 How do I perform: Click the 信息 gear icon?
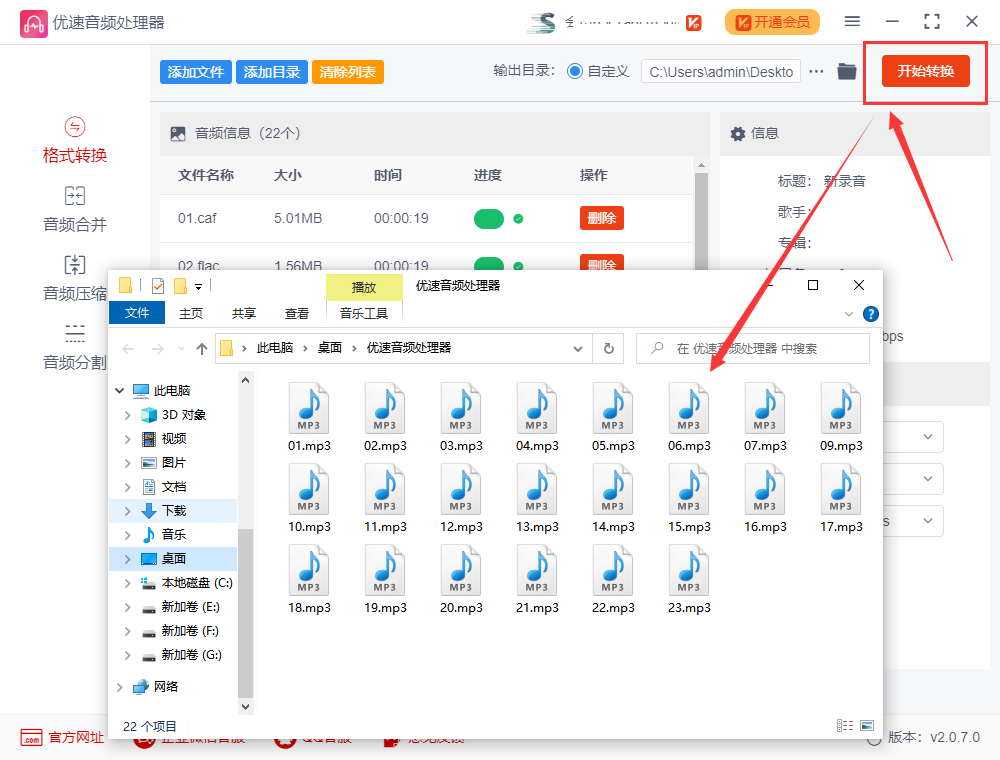click(x=737, y=133)
